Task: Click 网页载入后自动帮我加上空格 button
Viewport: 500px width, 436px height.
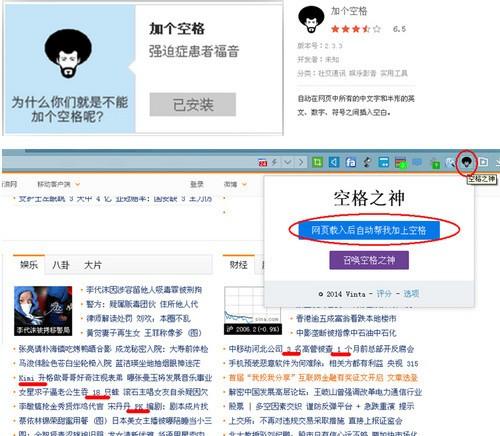Action: click(369, 230)
